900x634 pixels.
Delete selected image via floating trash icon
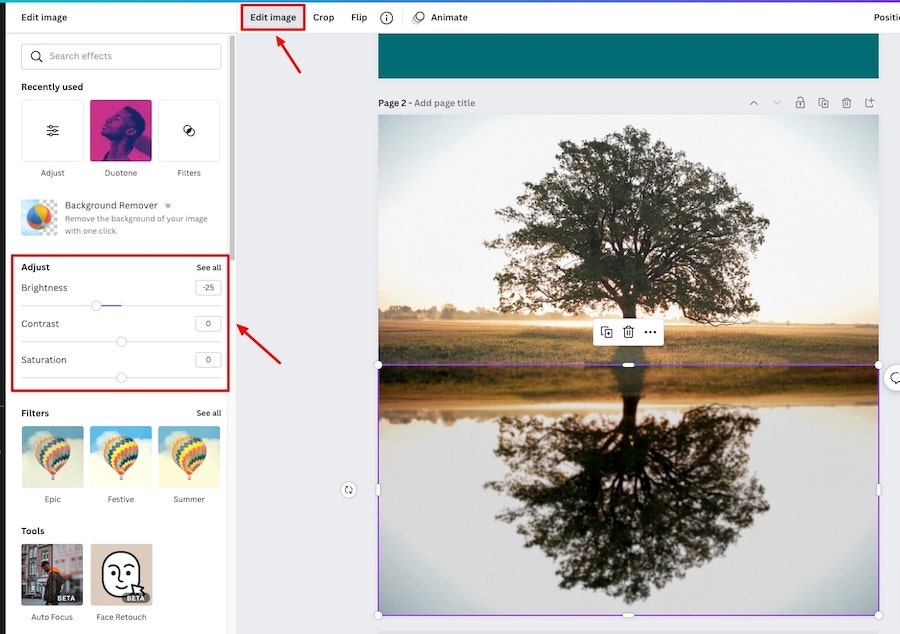pyautogui.click(x=629, y=332)
